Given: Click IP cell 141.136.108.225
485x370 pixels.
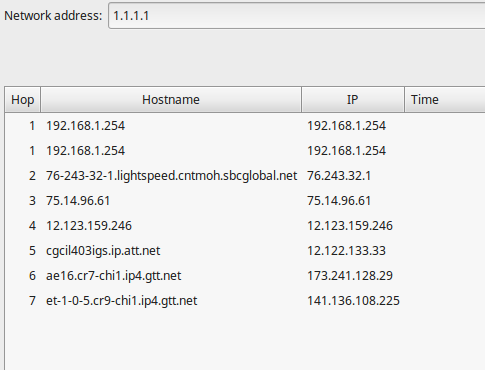Looking at the screenshot, I should pyautogui.click(x=353, y=301).
